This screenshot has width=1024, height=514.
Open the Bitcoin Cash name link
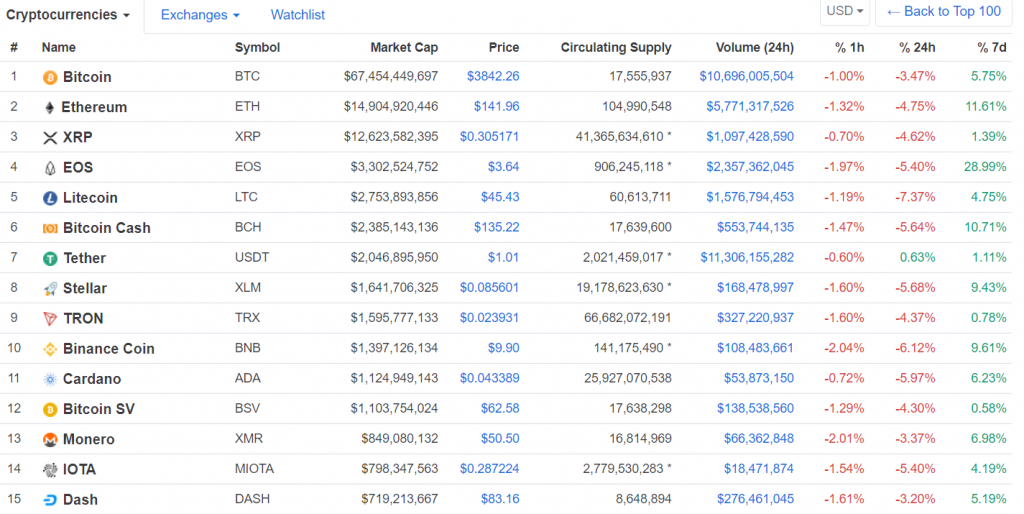point(106,228)
